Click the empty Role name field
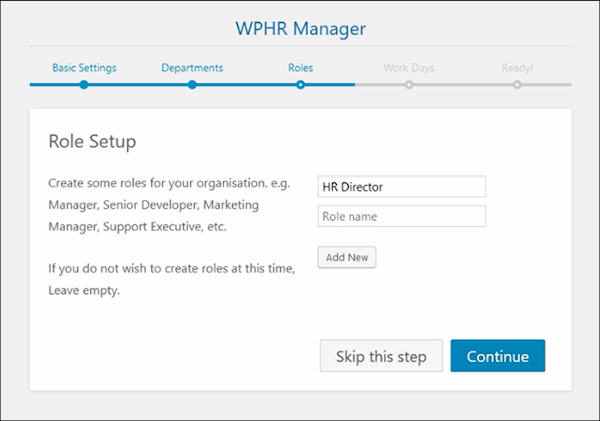The image size is (600, 421). pyautogui.click(x=401, y=216)
